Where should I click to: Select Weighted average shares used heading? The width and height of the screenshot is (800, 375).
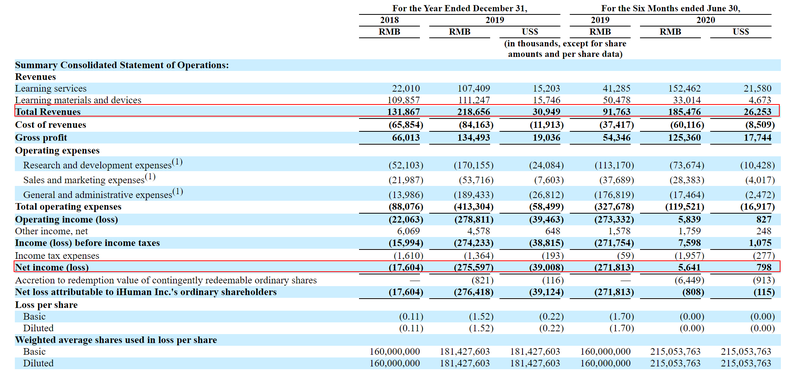(116, 340)
